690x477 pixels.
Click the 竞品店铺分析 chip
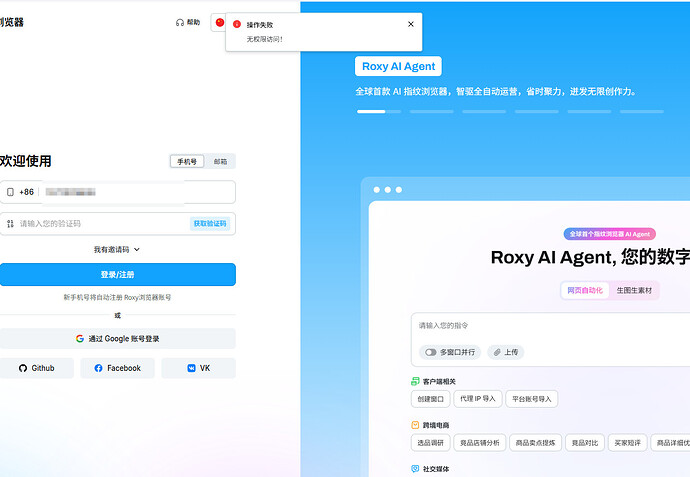(x=480, y=443)
